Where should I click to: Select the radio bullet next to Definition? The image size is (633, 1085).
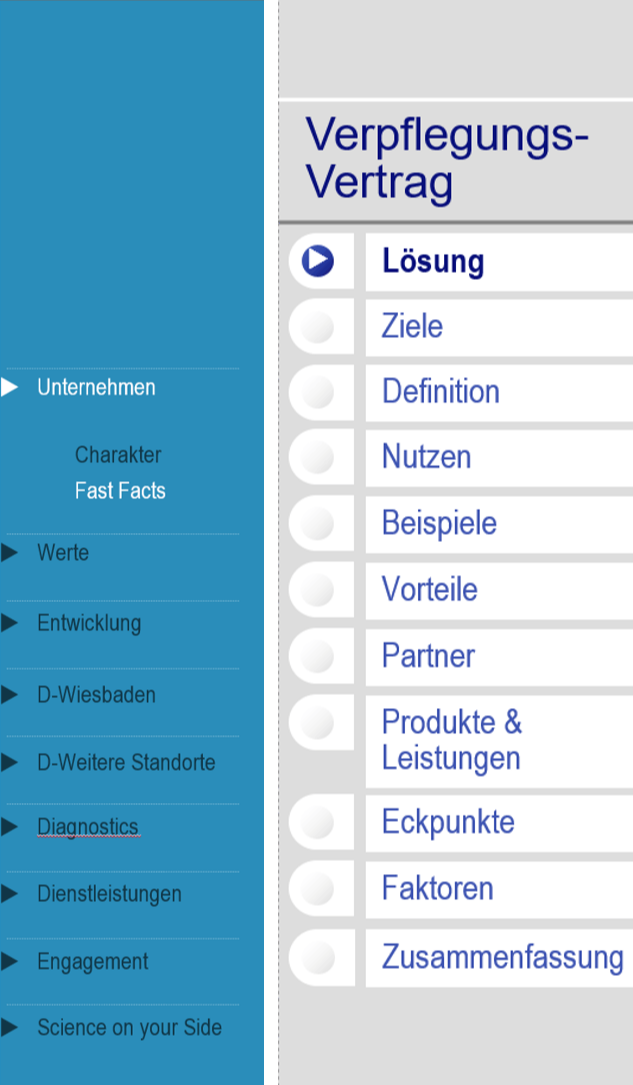(318, 392)
